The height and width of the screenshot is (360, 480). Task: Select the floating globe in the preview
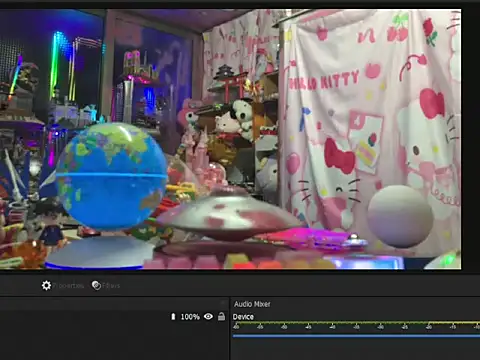pyautogui.click(x=111, y=176)
